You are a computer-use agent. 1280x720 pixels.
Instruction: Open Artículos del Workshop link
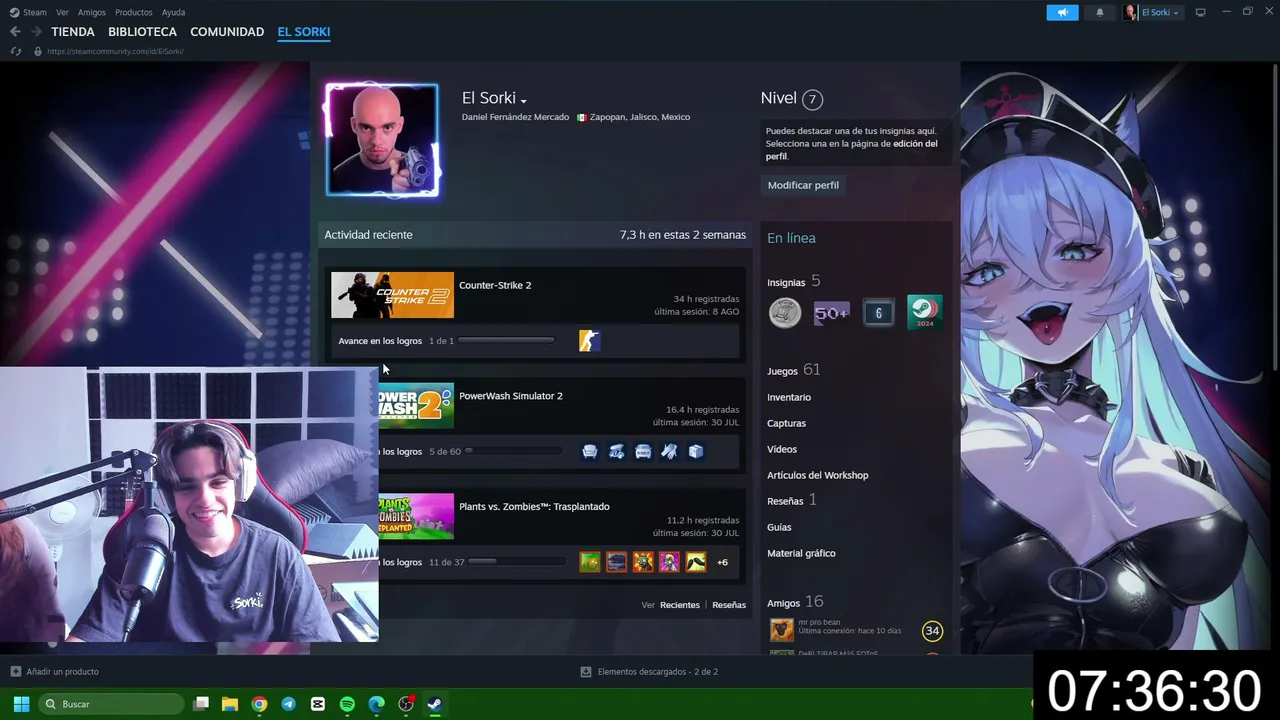point(818,475)
